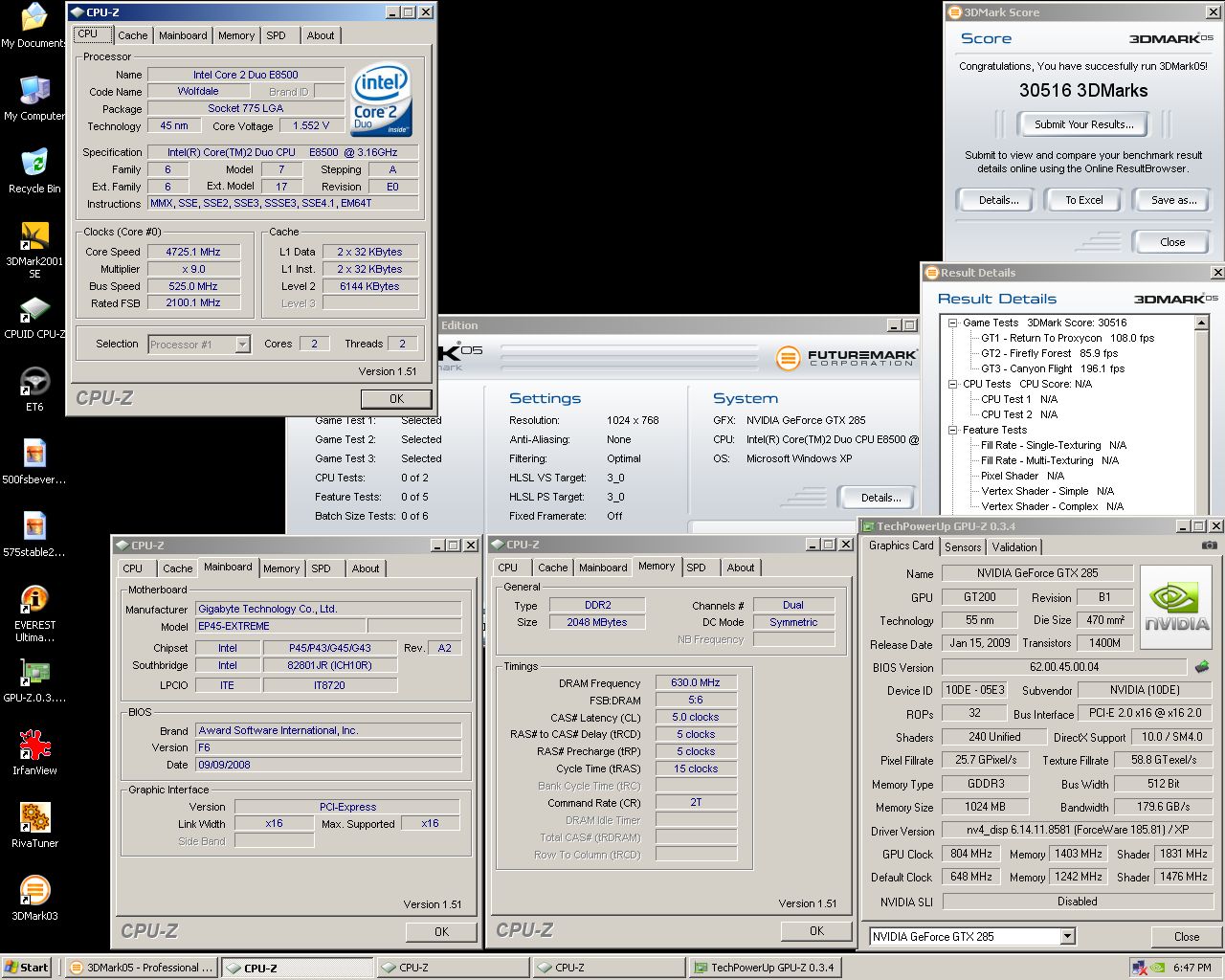1225x980 pixels.
Task: Select 3DMark05 Professional taskbar button
Action: coord(142,968)
